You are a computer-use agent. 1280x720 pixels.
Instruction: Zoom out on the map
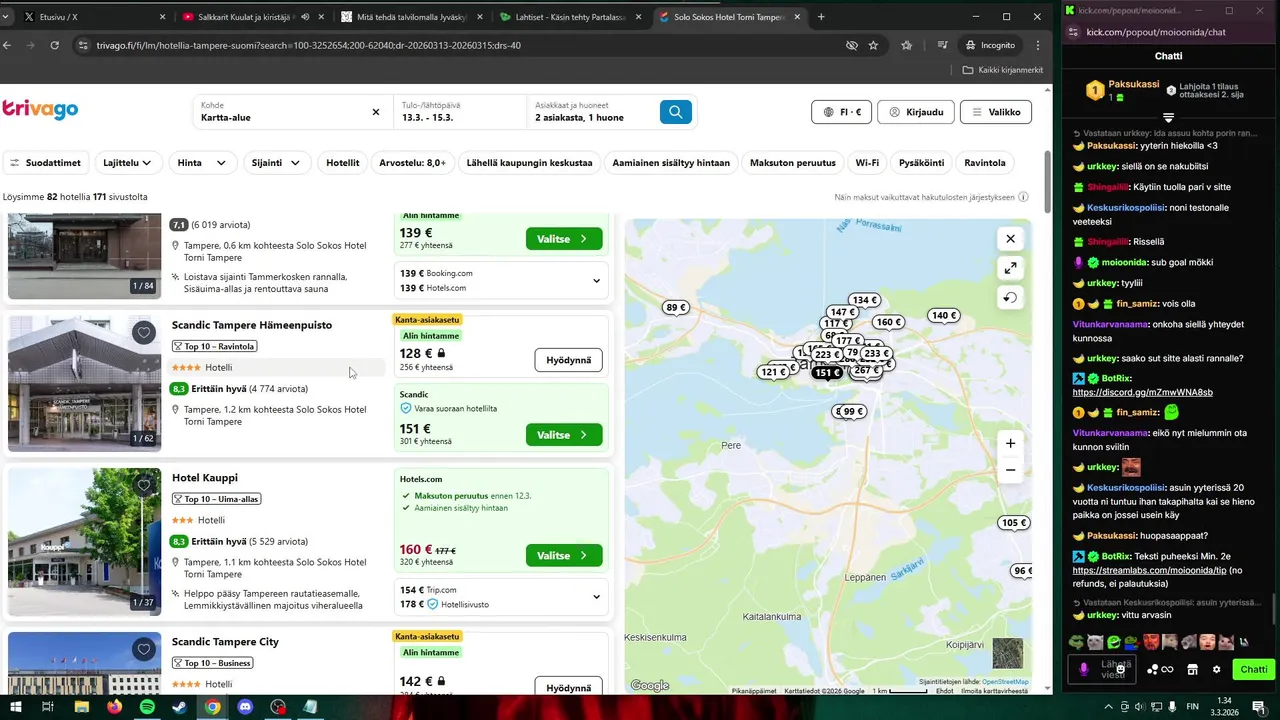point(1010,470)
